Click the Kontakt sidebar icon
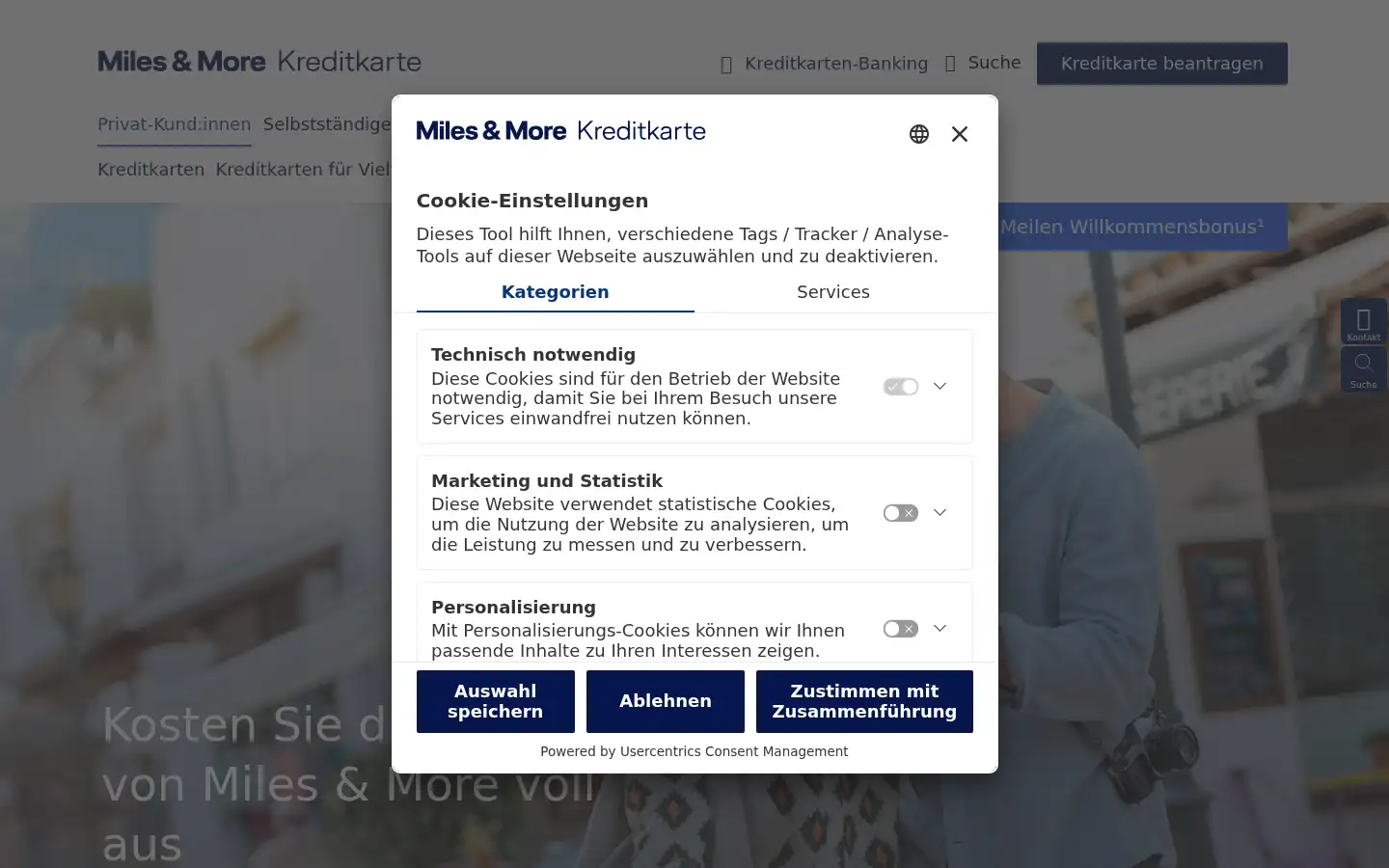Viewport: 1389px width, 868px height. (1363, 321)
